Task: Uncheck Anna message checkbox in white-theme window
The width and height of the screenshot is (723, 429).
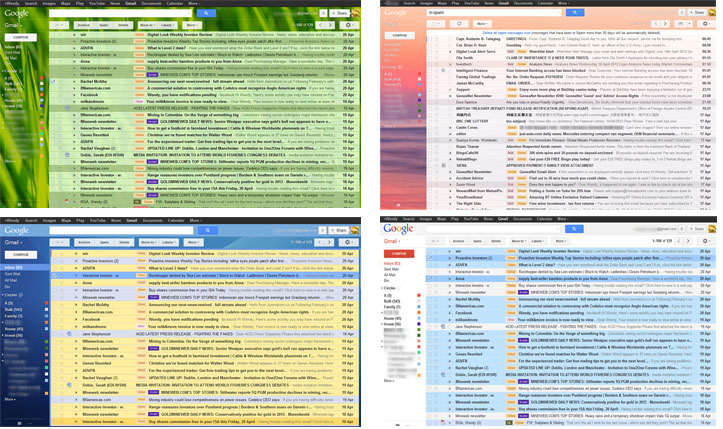Action: (x=430, y=279)
